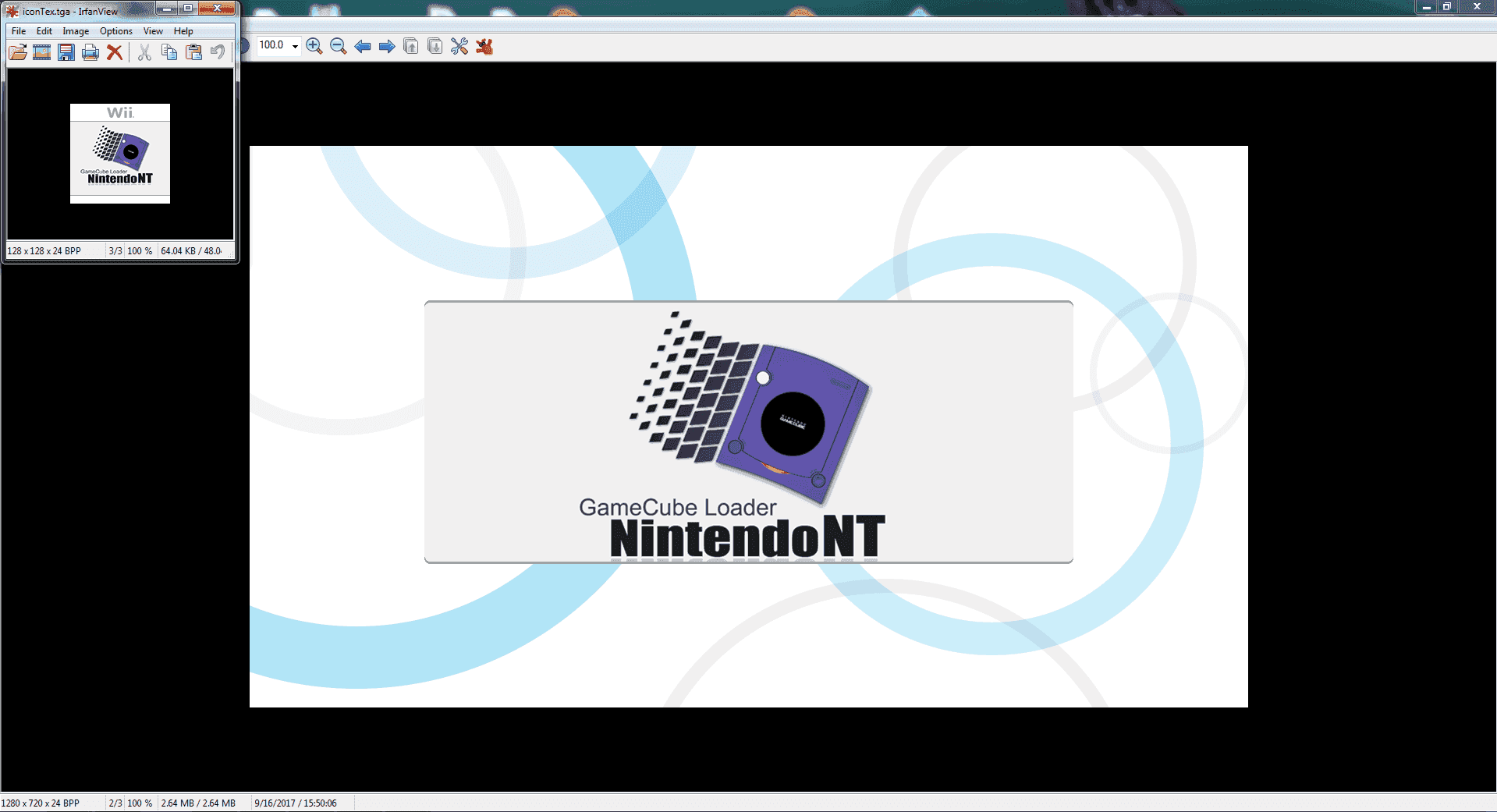Image resolution: width=1497 pixels, height=812 pixels.
Task: Close the large background IrfanView window
Action: [1477, 7]
